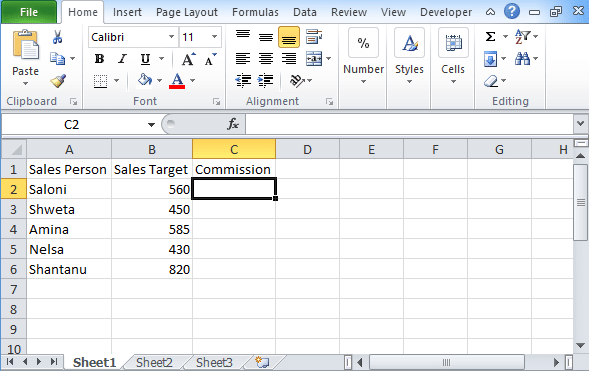Screen dimensions: 589x371
Task: Click the Insert Function fx icon
Action: tap(233, 124)
